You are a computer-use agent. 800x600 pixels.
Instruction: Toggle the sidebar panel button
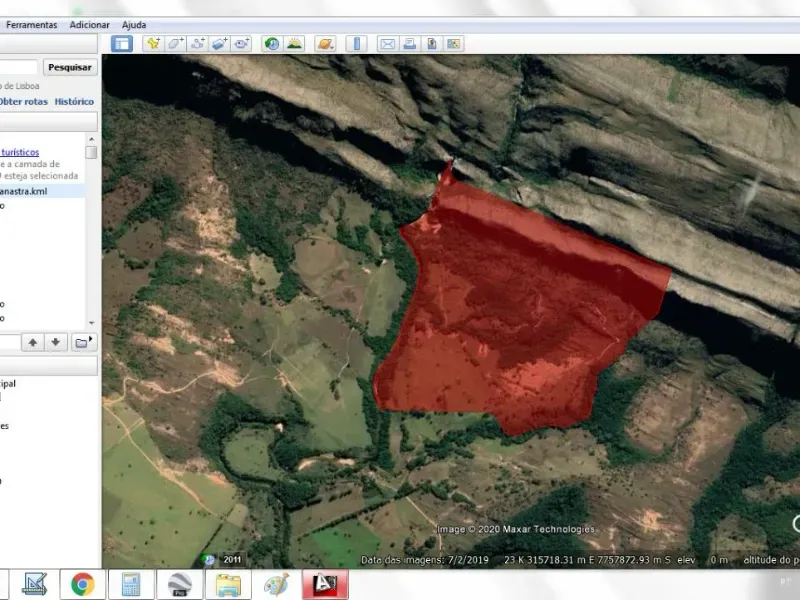click(x=121, y=44)
